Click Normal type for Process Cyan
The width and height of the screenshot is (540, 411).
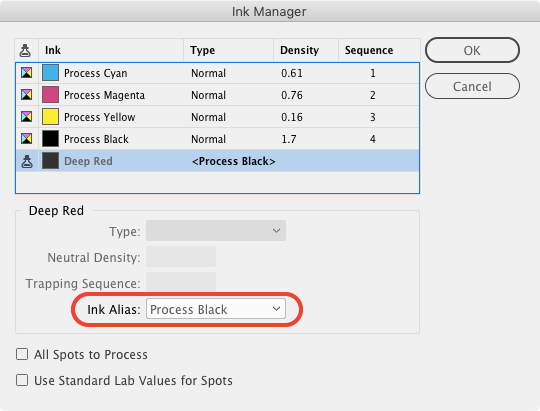point(208,73)
